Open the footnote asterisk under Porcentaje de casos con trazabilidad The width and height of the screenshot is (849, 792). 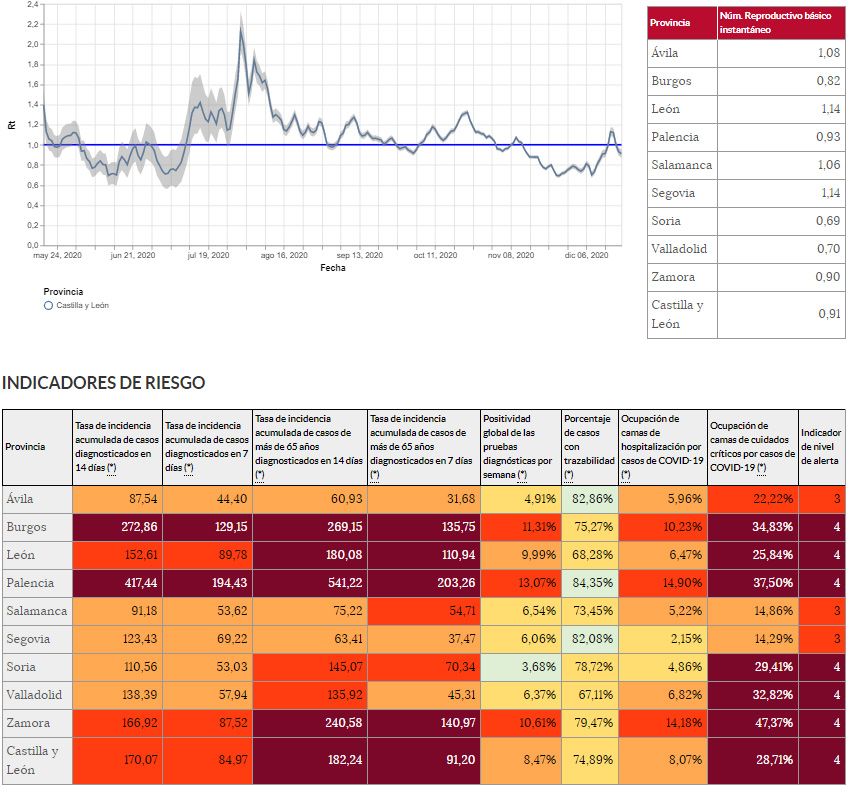point(568,474)
